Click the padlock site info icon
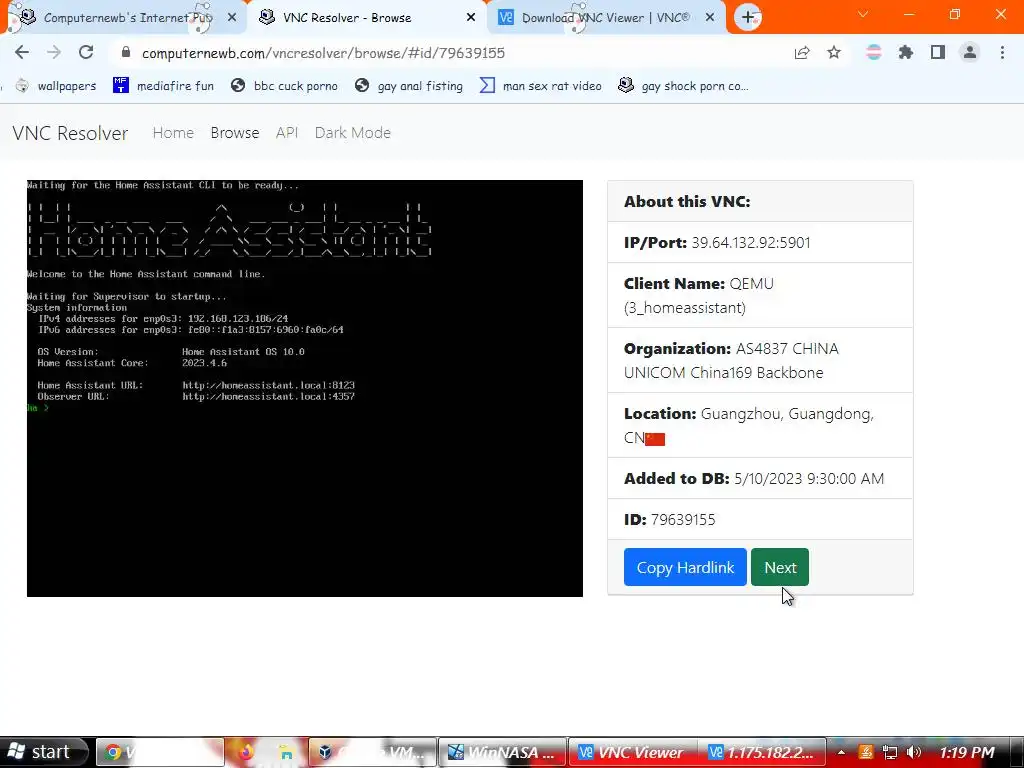1024x768 pixels. [126, 53]
